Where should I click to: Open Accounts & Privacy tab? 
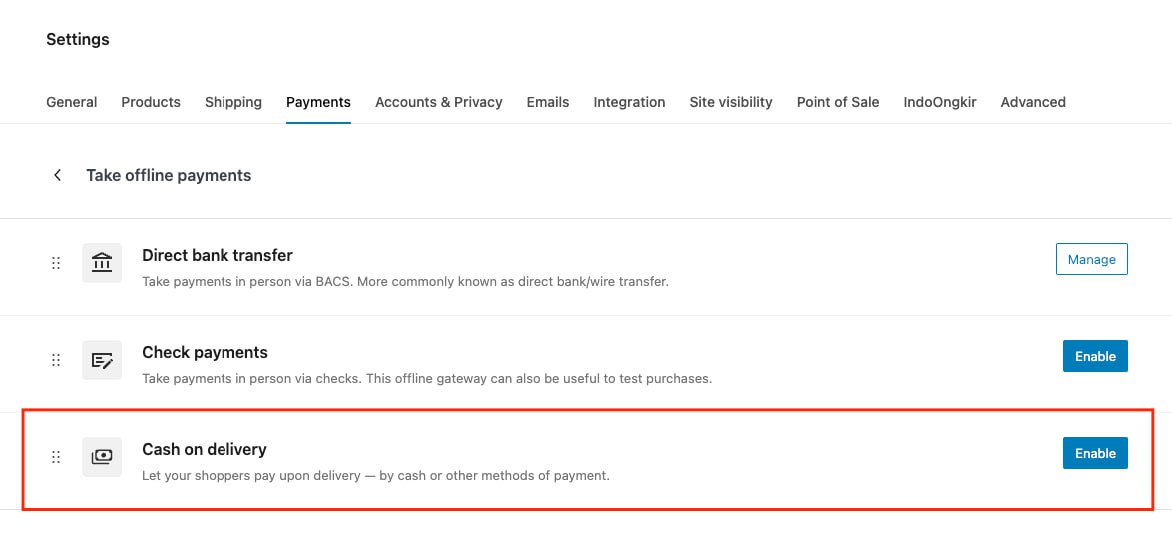pyautogui.click(x=438, y=102)
